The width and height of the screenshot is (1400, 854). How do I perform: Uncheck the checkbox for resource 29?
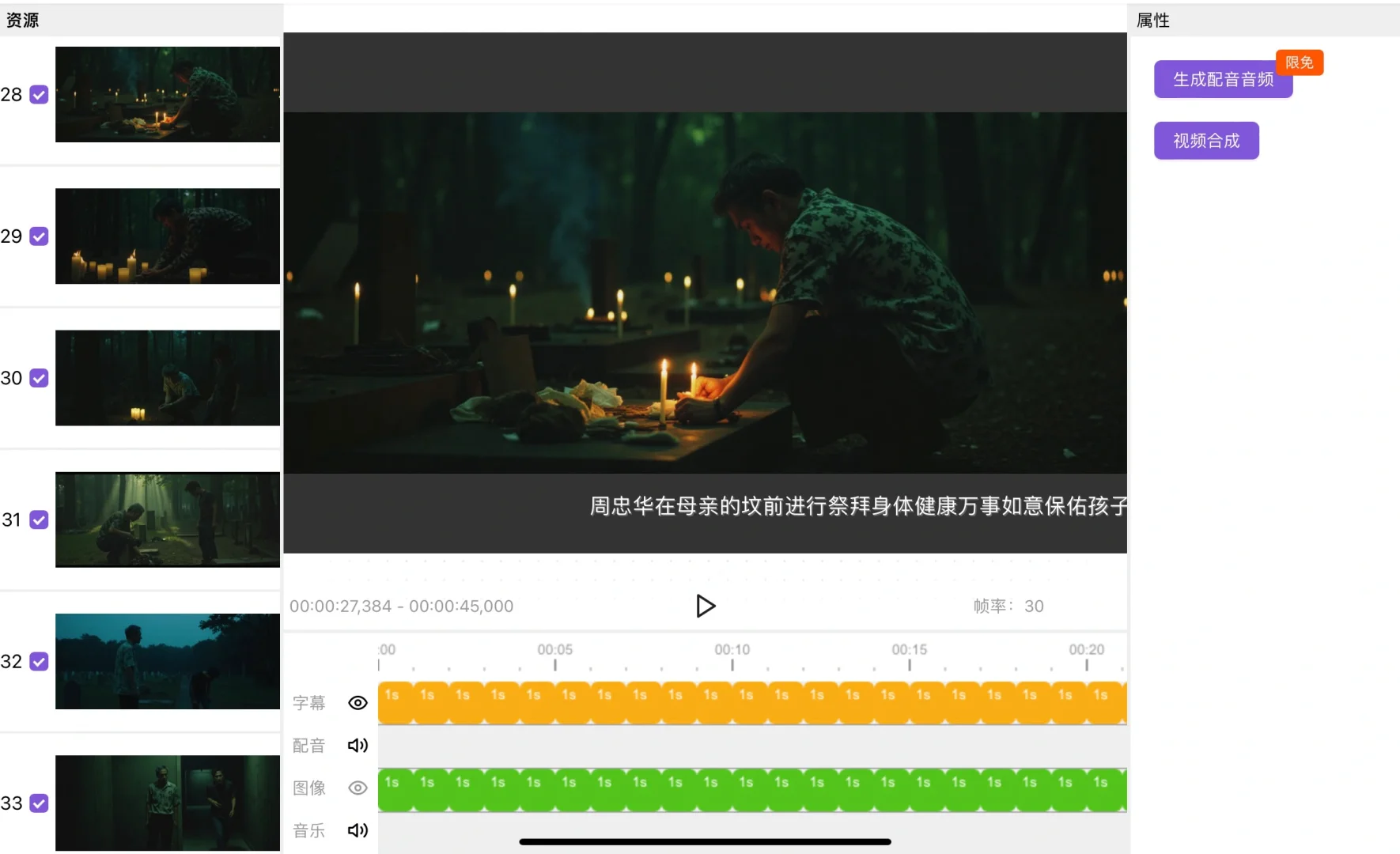pyautogui.click(x=39, y=236)
